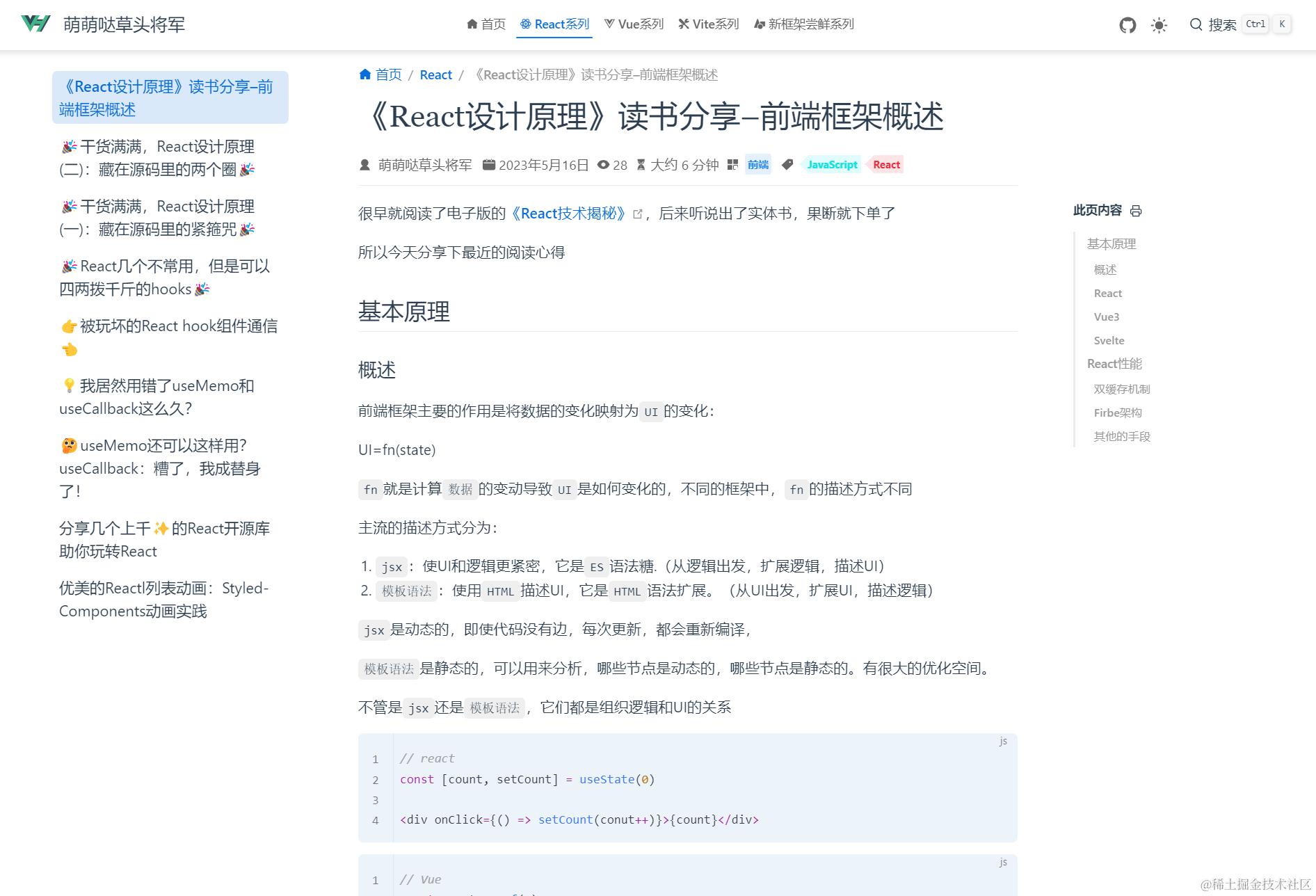The height and width of the screenshot is (896, 1316).
Task: Click the 此页内容 heading
Action: (1098, 211)
